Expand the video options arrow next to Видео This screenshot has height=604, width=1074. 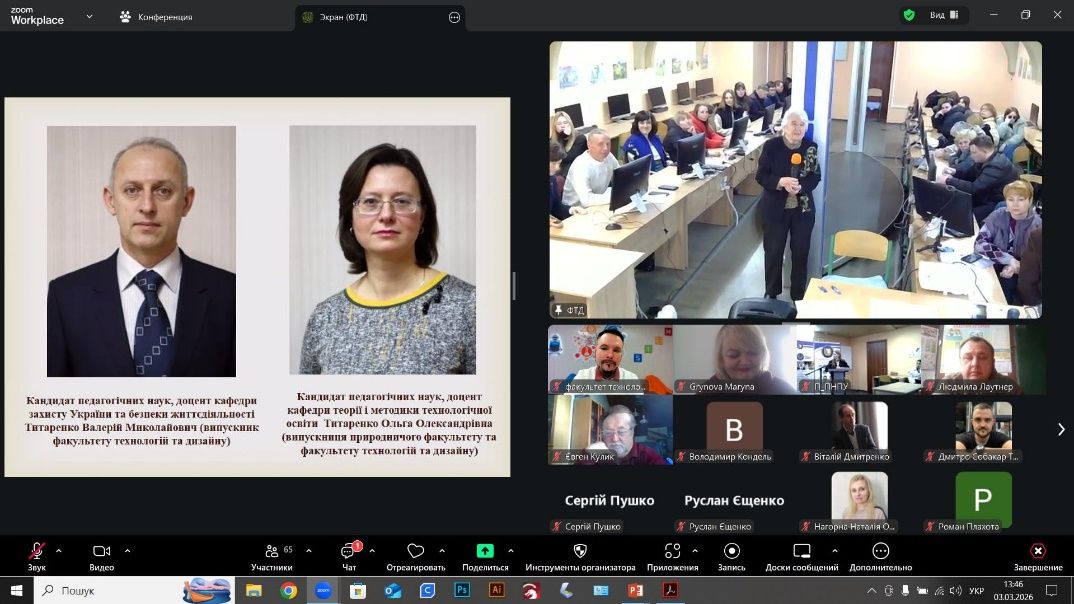click(x=127, y=550)
